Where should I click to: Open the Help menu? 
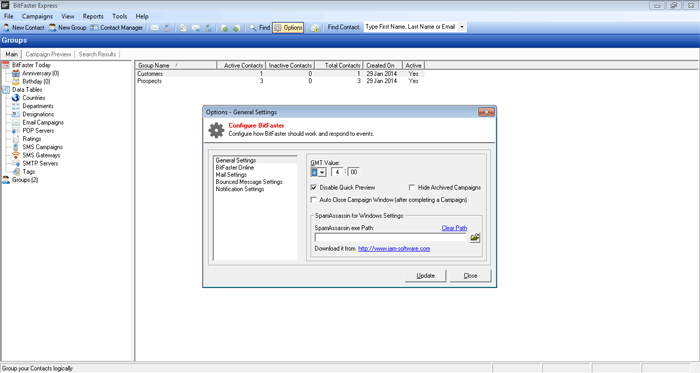[142, 16]
